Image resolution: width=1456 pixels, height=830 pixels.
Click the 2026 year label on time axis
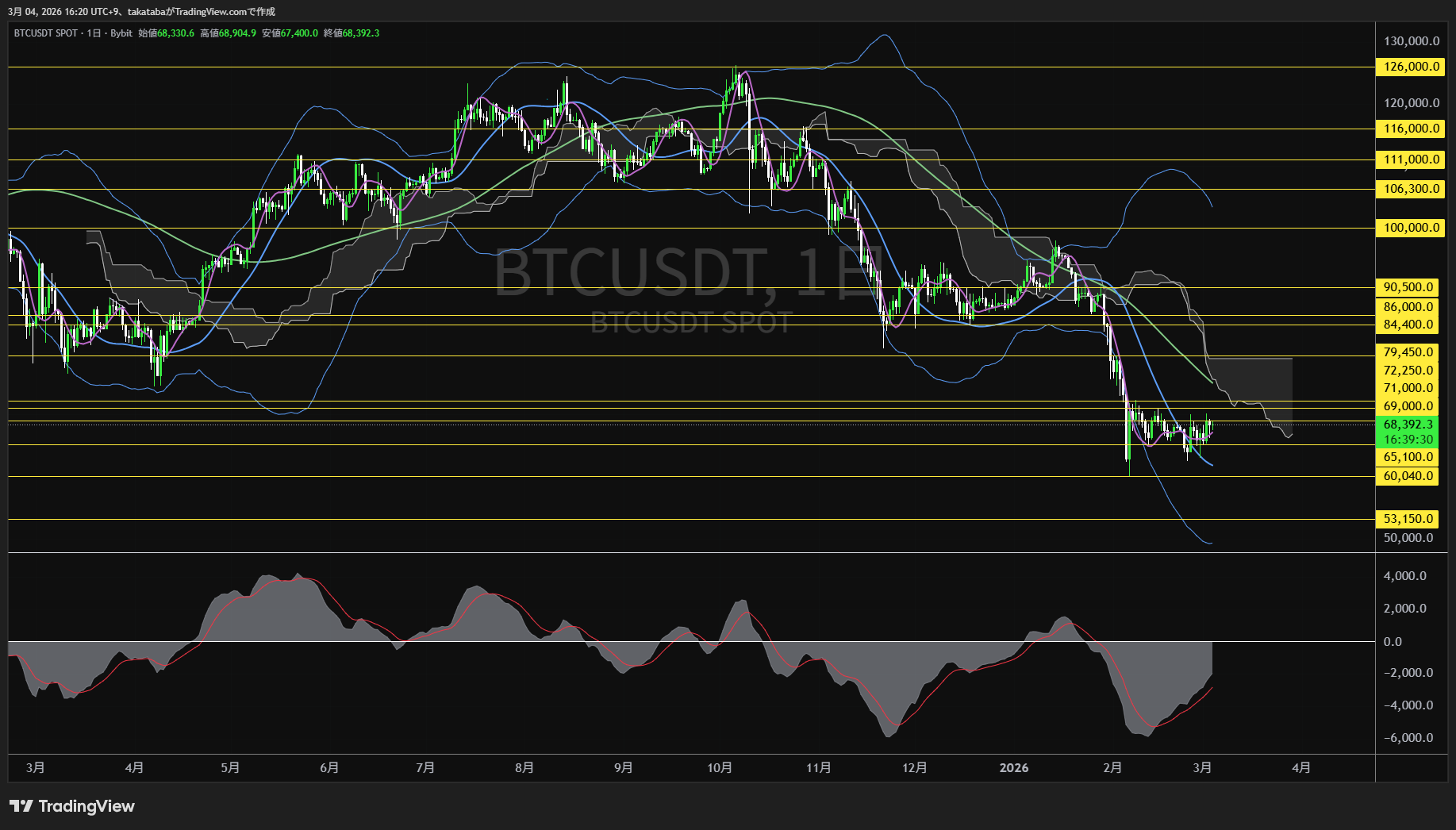(x=1014, y=768)
